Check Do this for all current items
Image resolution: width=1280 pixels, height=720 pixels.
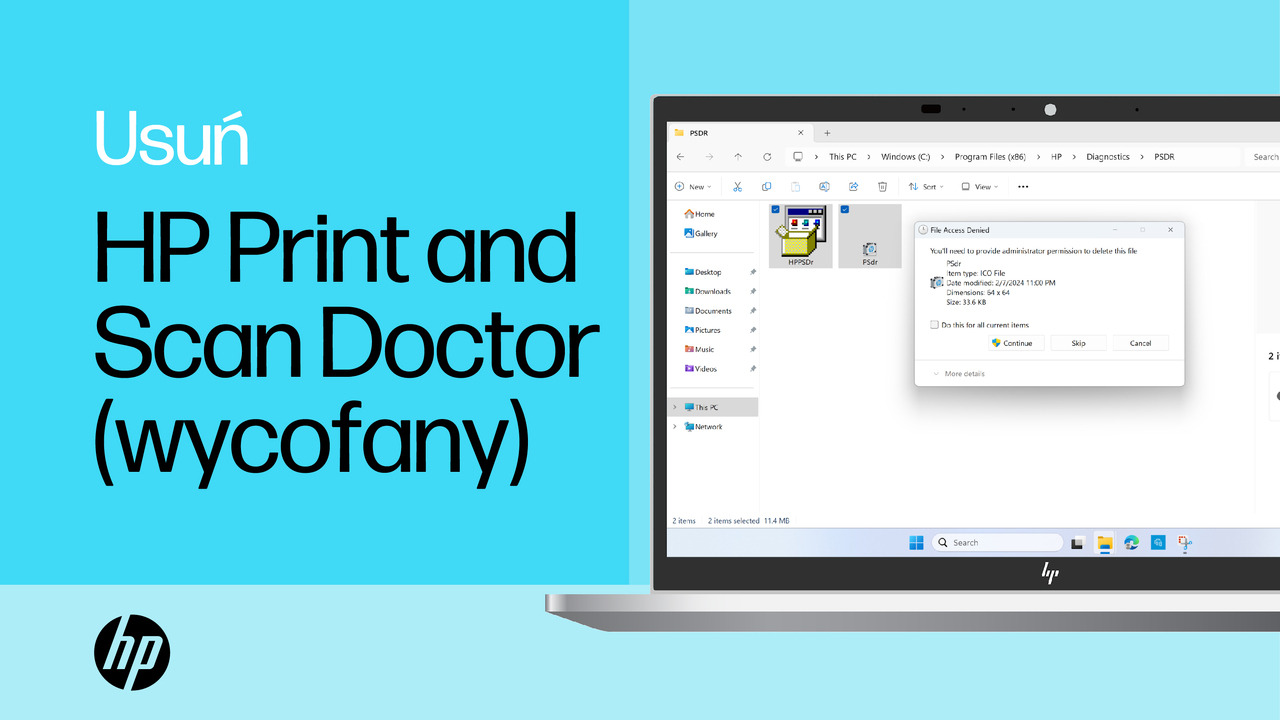coord(936,324)
